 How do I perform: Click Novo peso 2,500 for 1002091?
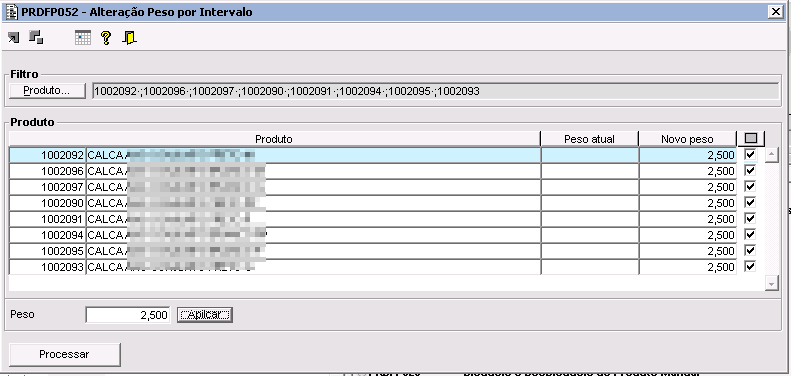click(x=688, y=219)
